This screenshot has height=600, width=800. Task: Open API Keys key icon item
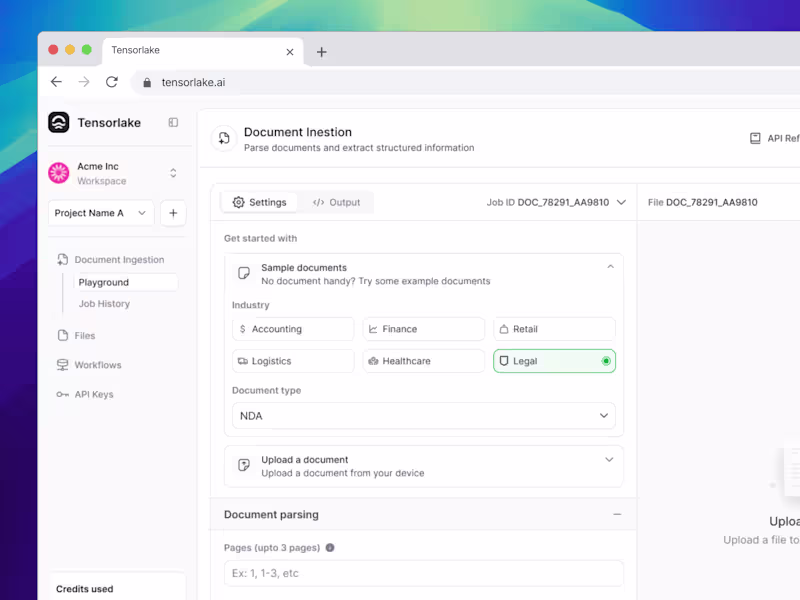point(85,394)
